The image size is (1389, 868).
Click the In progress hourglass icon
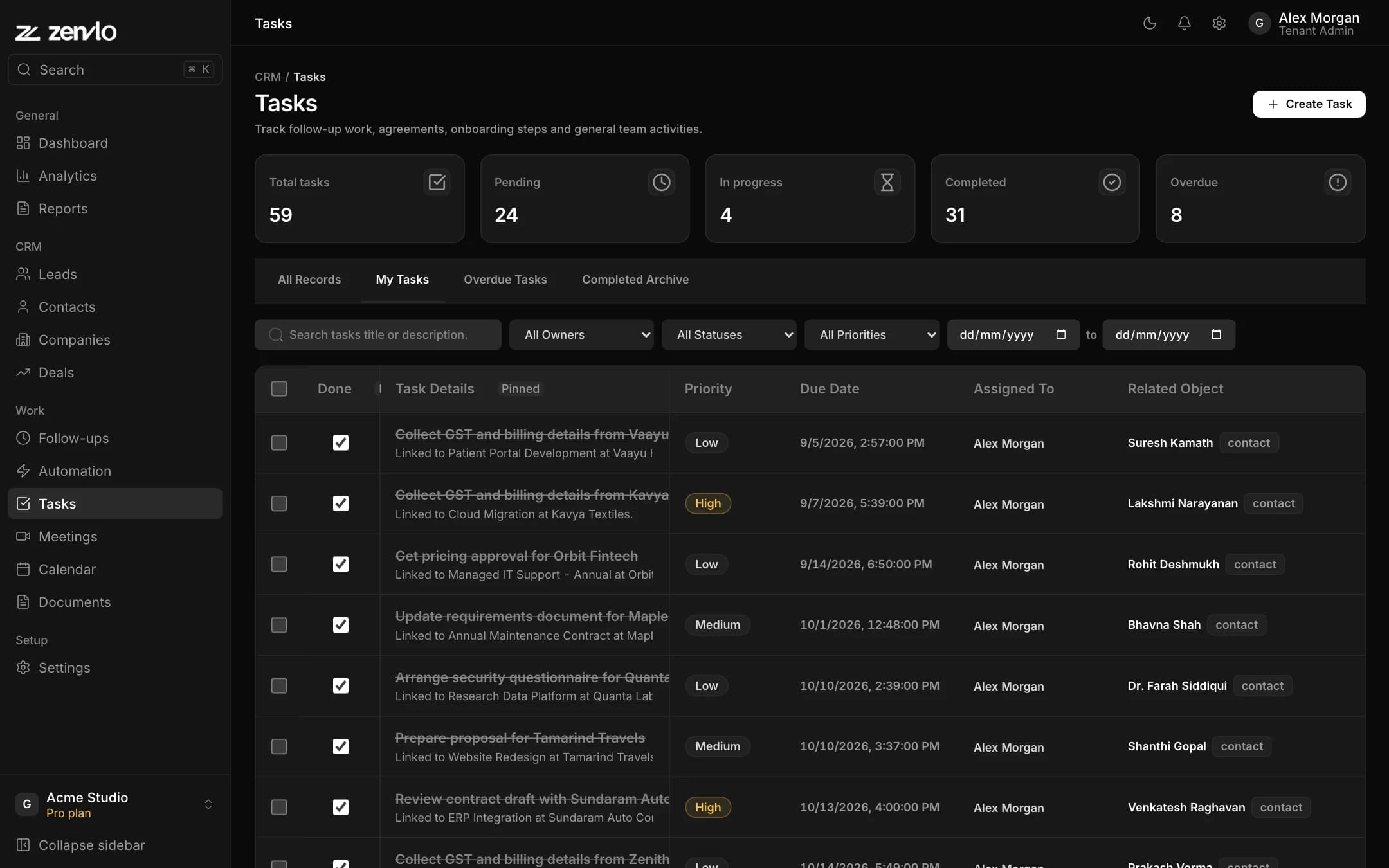coord(887,182)
